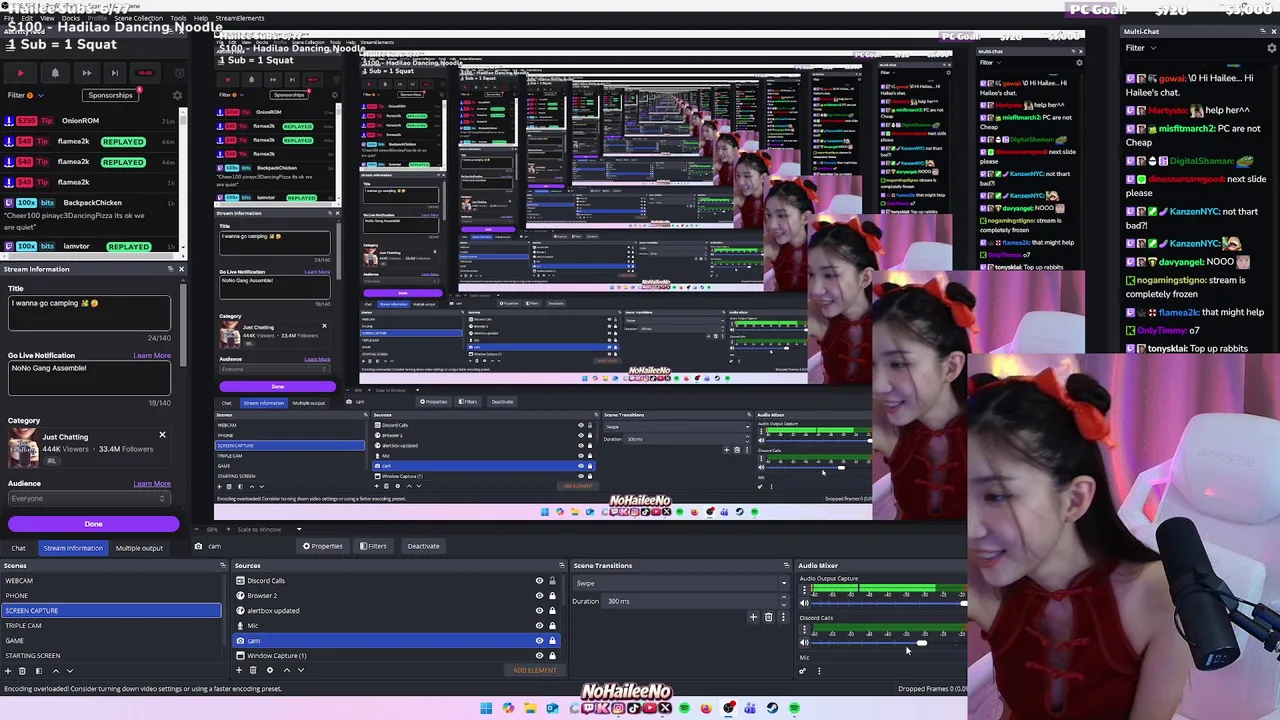The height and width of the screenshot is (720, 1280).
Task: Expand the Swipe transition dropdown
Action: (679, 583)
